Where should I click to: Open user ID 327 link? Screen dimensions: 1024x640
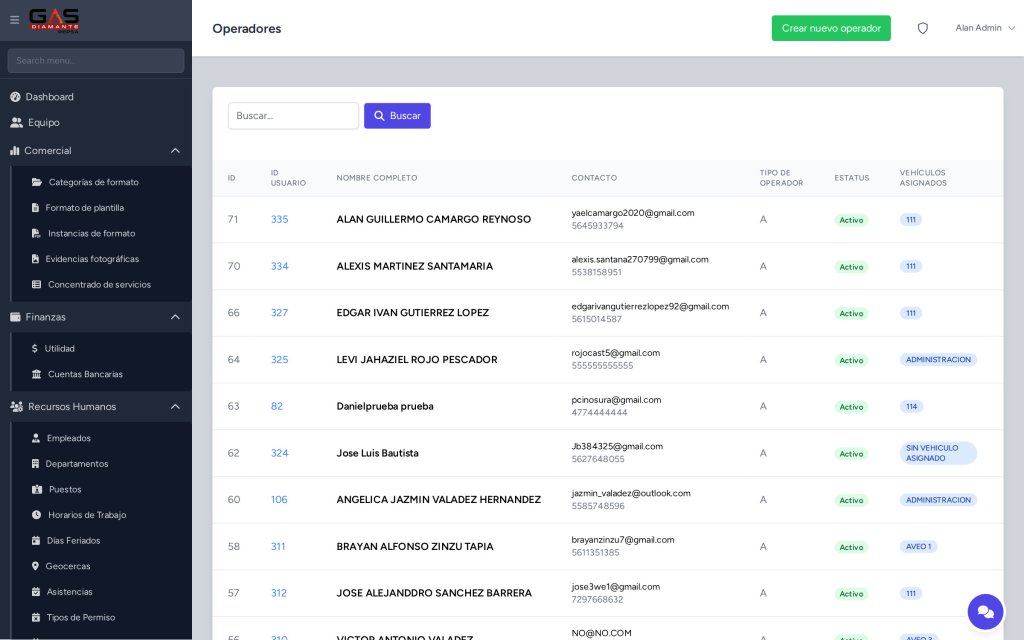tap(280, 313)
